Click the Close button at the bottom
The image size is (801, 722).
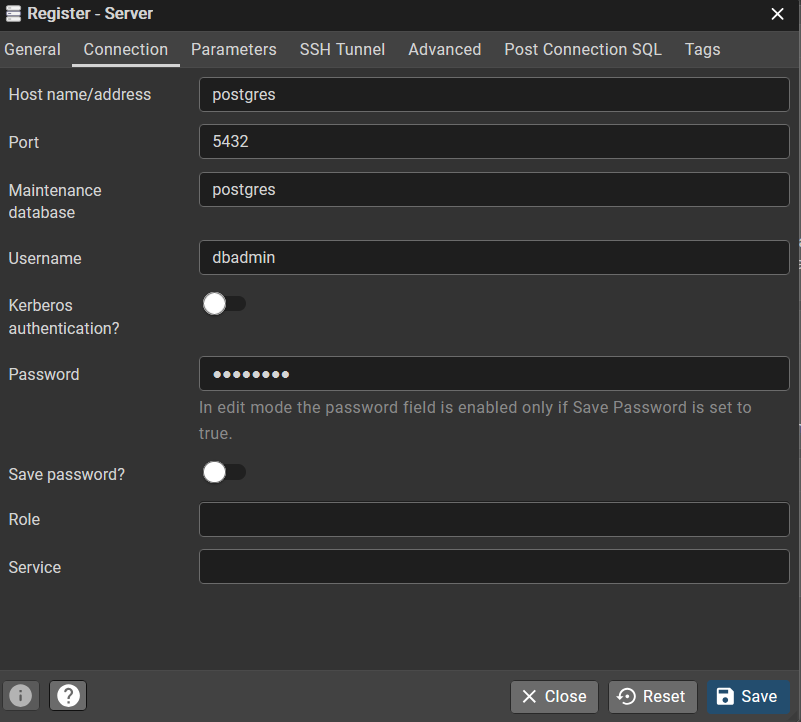pyautogui.click(x=554, y=696)
